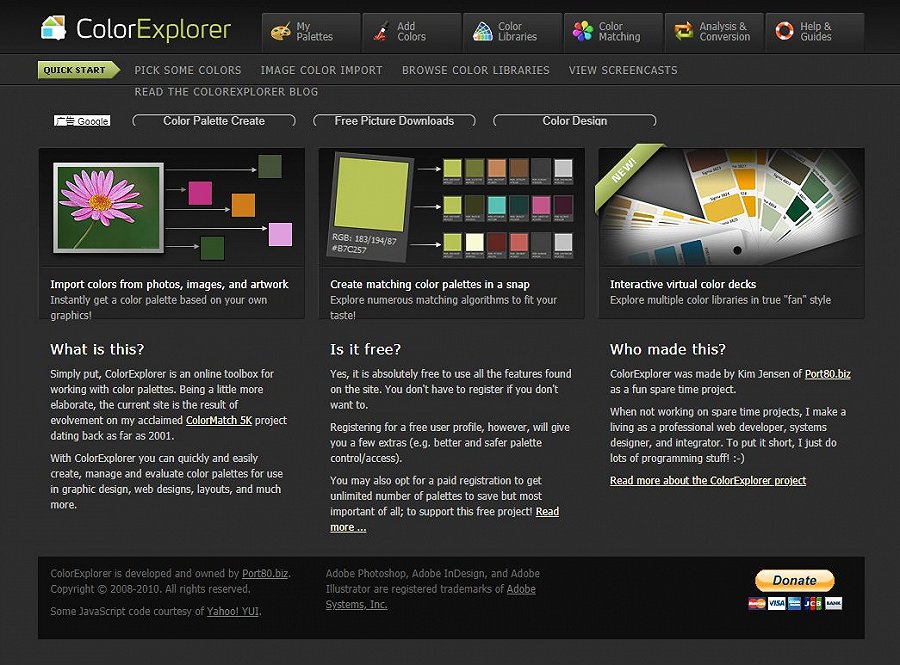Click the magenta swatch beside the flower photo
Viewport: 900px width, 665px height.
[200, 193]
